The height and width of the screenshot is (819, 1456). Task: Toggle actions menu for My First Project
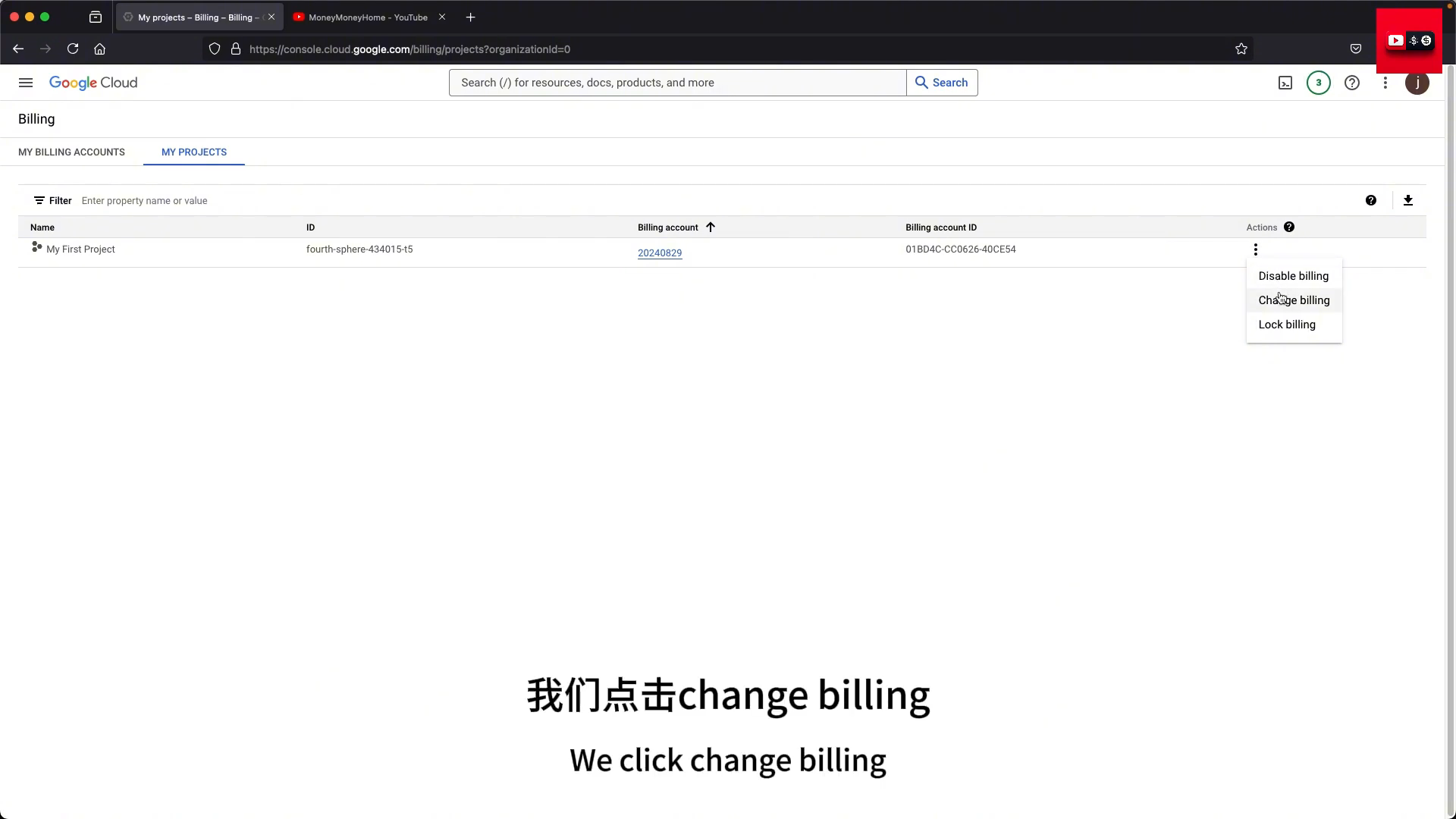1256,249
